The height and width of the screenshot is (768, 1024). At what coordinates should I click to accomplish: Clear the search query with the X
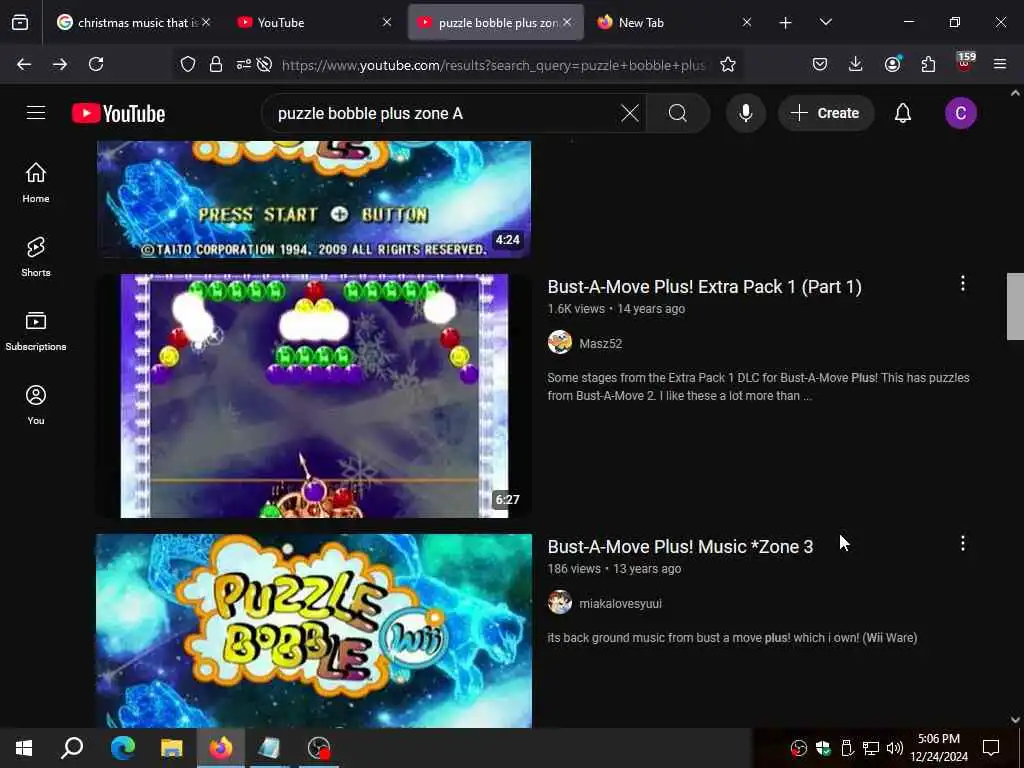tap(630, 113)
